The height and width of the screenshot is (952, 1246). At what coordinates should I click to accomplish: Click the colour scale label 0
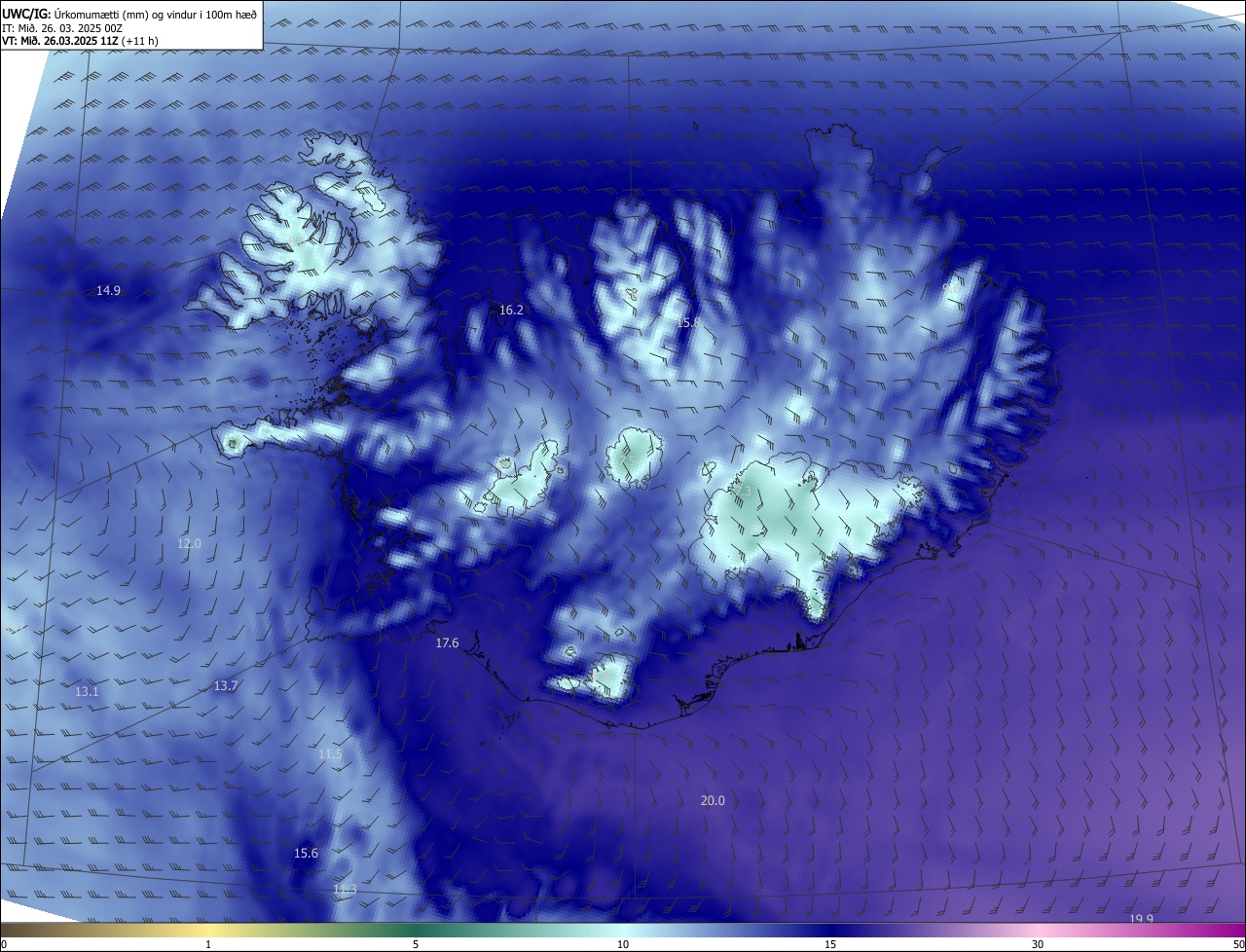[4, 944]
